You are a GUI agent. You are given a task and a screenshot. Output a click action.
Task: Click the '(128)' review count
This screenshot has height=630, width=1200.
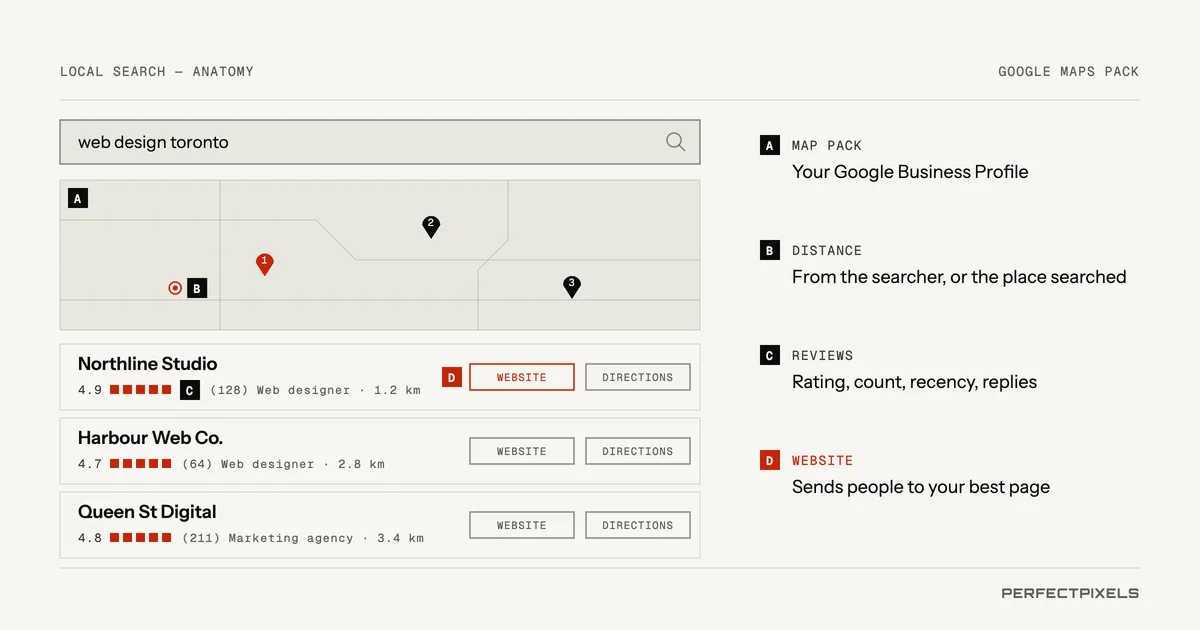coord(229,390)
